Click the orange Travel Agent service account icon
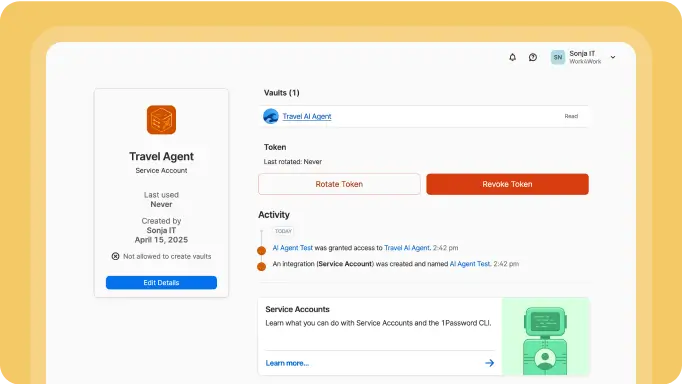 [161, 120]
